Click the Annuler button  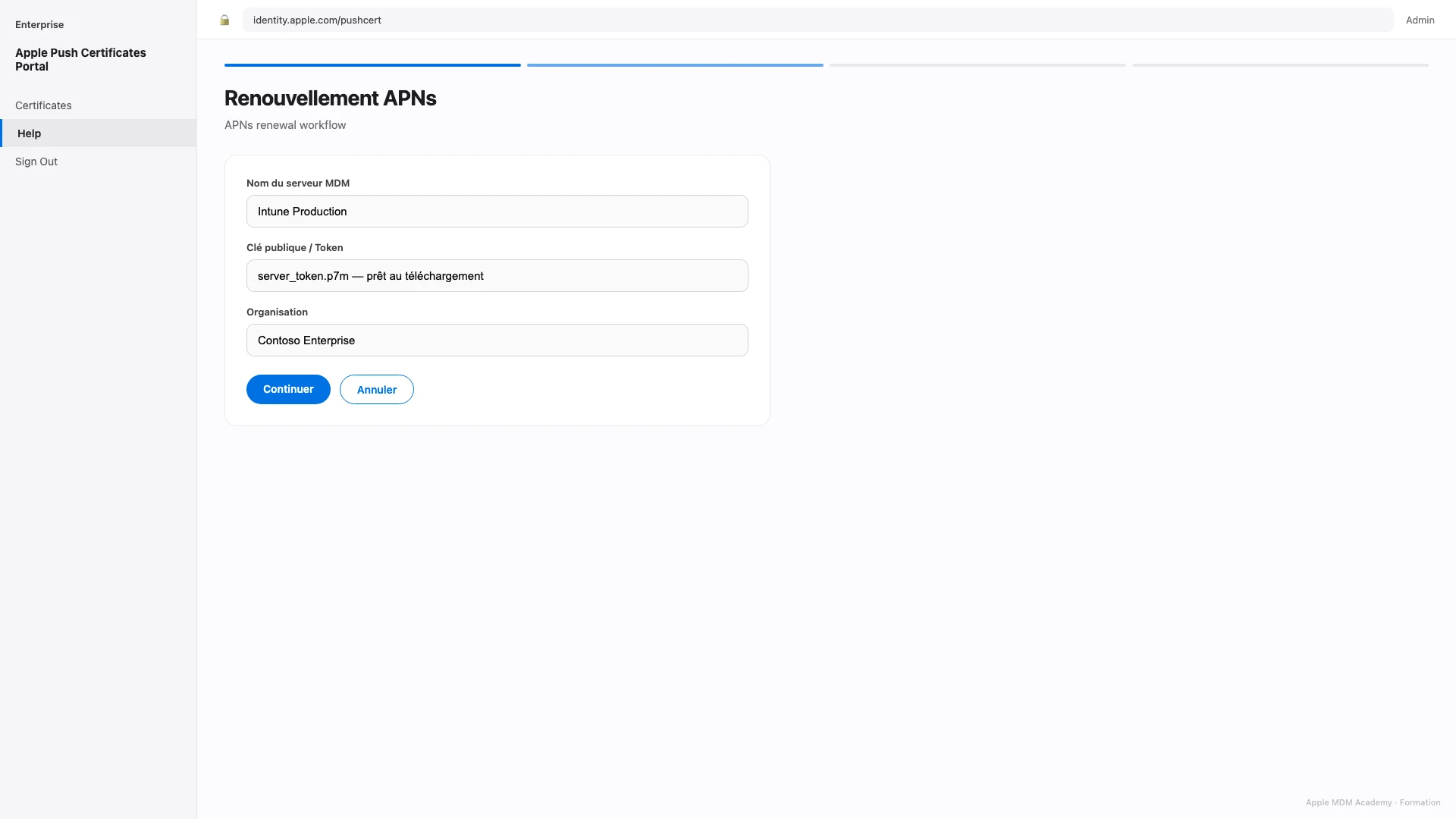(377, 390)
